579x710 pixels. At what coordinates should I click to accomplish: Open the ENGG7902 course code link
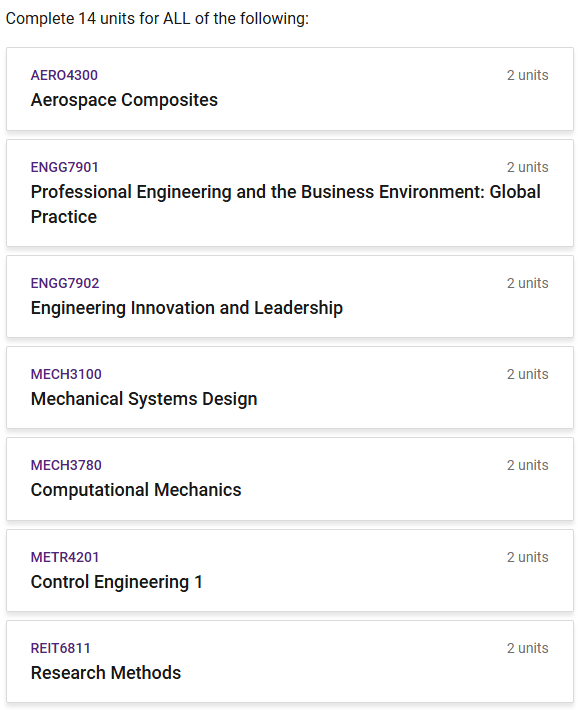[x=65, y=283]
